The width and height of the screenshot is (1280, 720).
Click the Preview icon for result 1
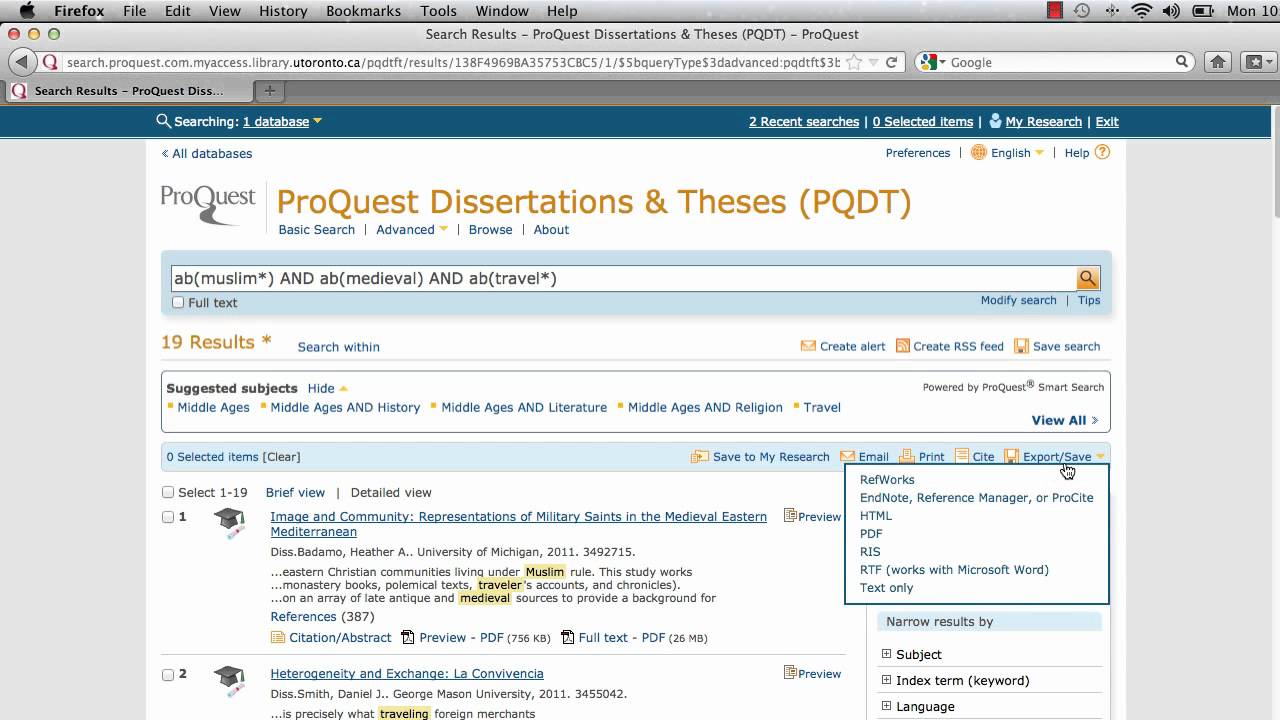click(790, 516)
